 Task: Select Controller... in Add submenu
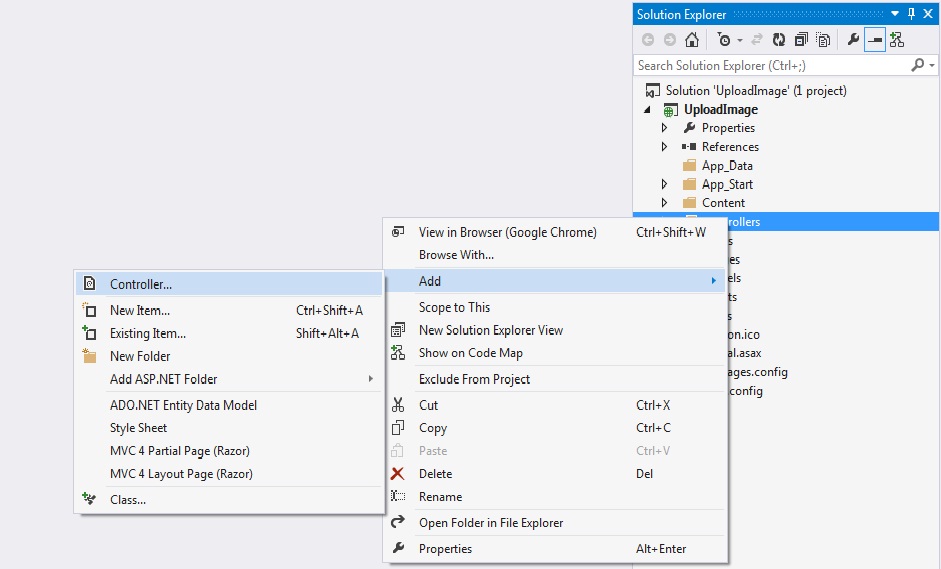point(229,284)
